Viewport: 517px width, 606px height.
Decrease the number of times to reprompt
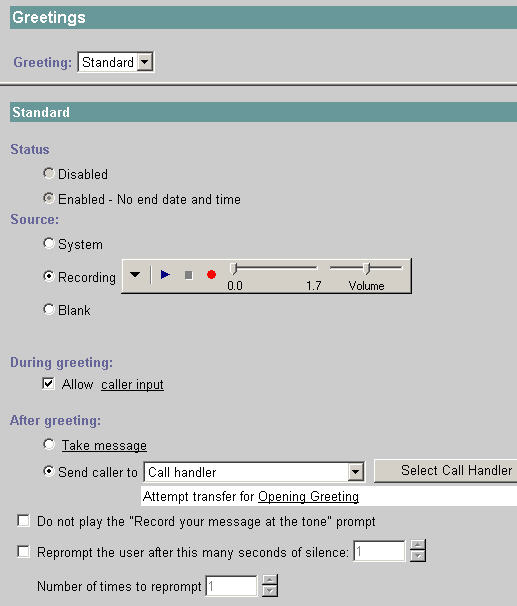click(269, 591)
